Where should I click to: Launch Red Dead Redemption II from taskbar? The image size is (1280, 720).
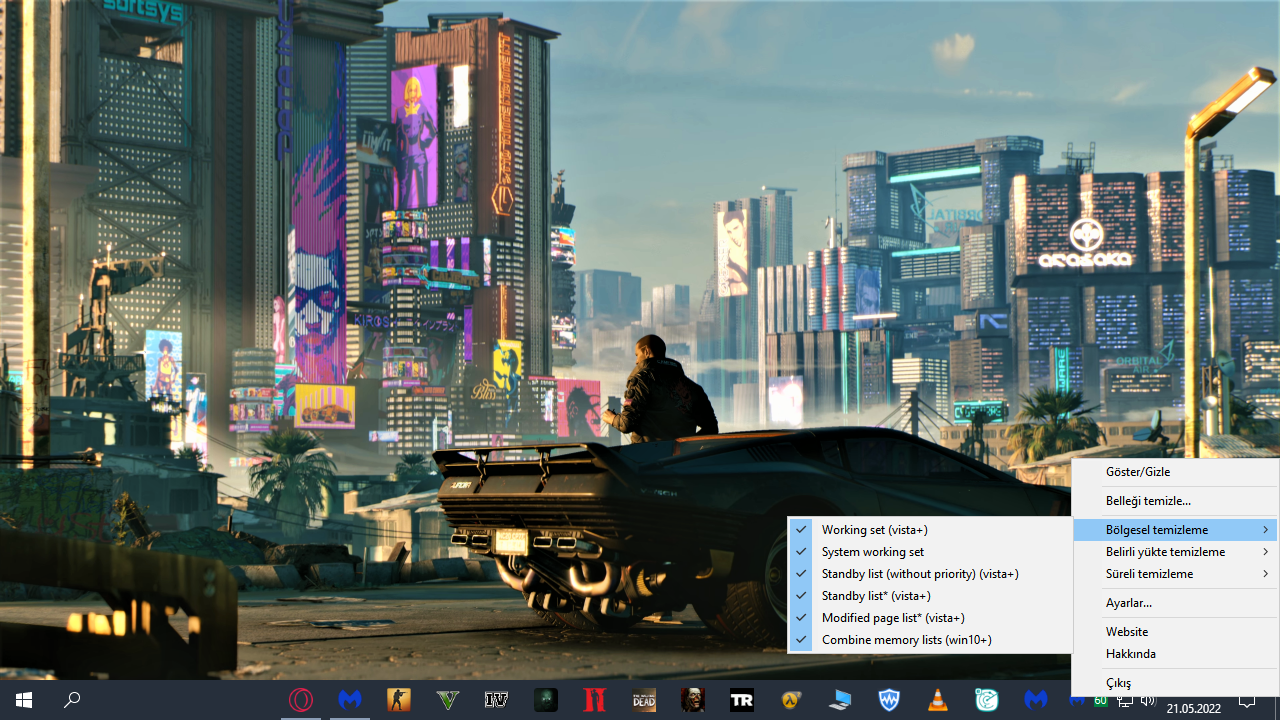595,700
